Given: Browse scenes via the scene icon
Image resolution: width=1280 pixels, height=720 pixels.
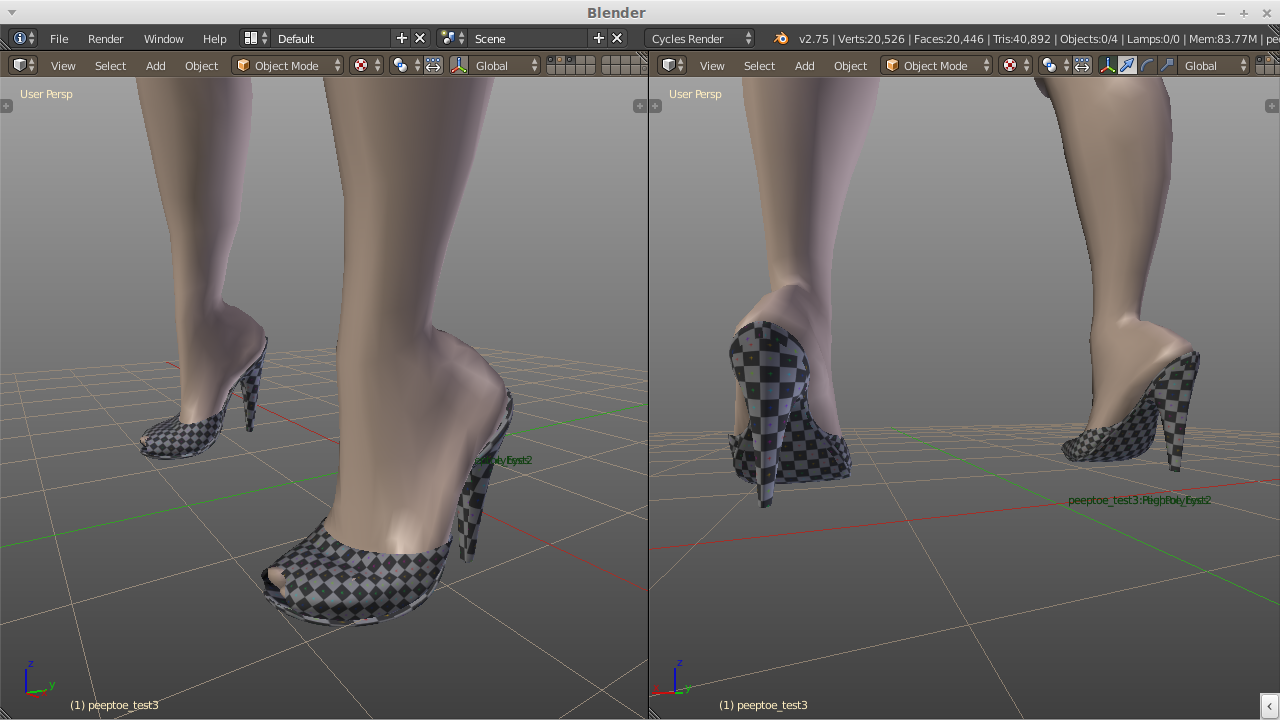Looking at the screenshot, I should point(453,38).
